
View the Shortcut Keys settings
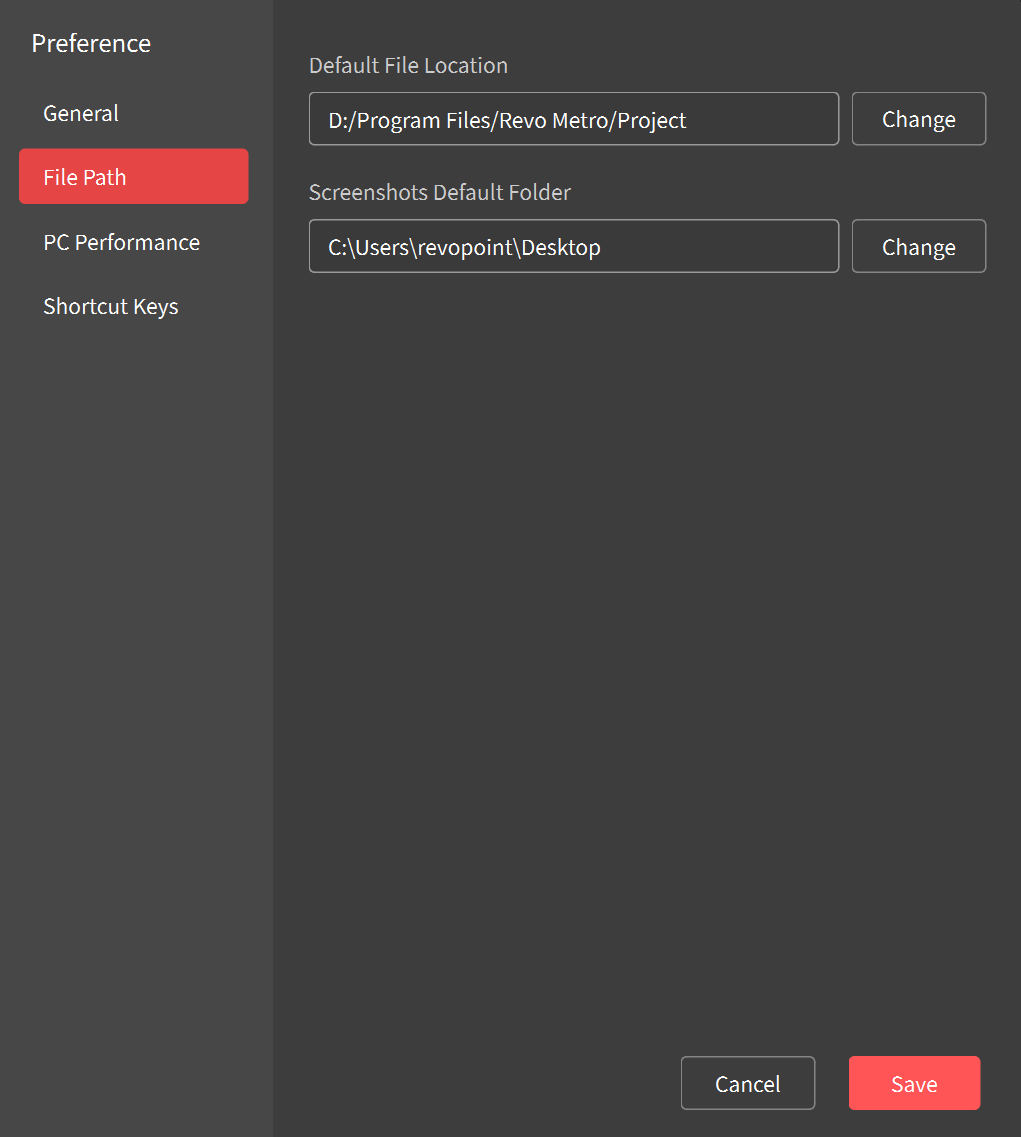110,306
